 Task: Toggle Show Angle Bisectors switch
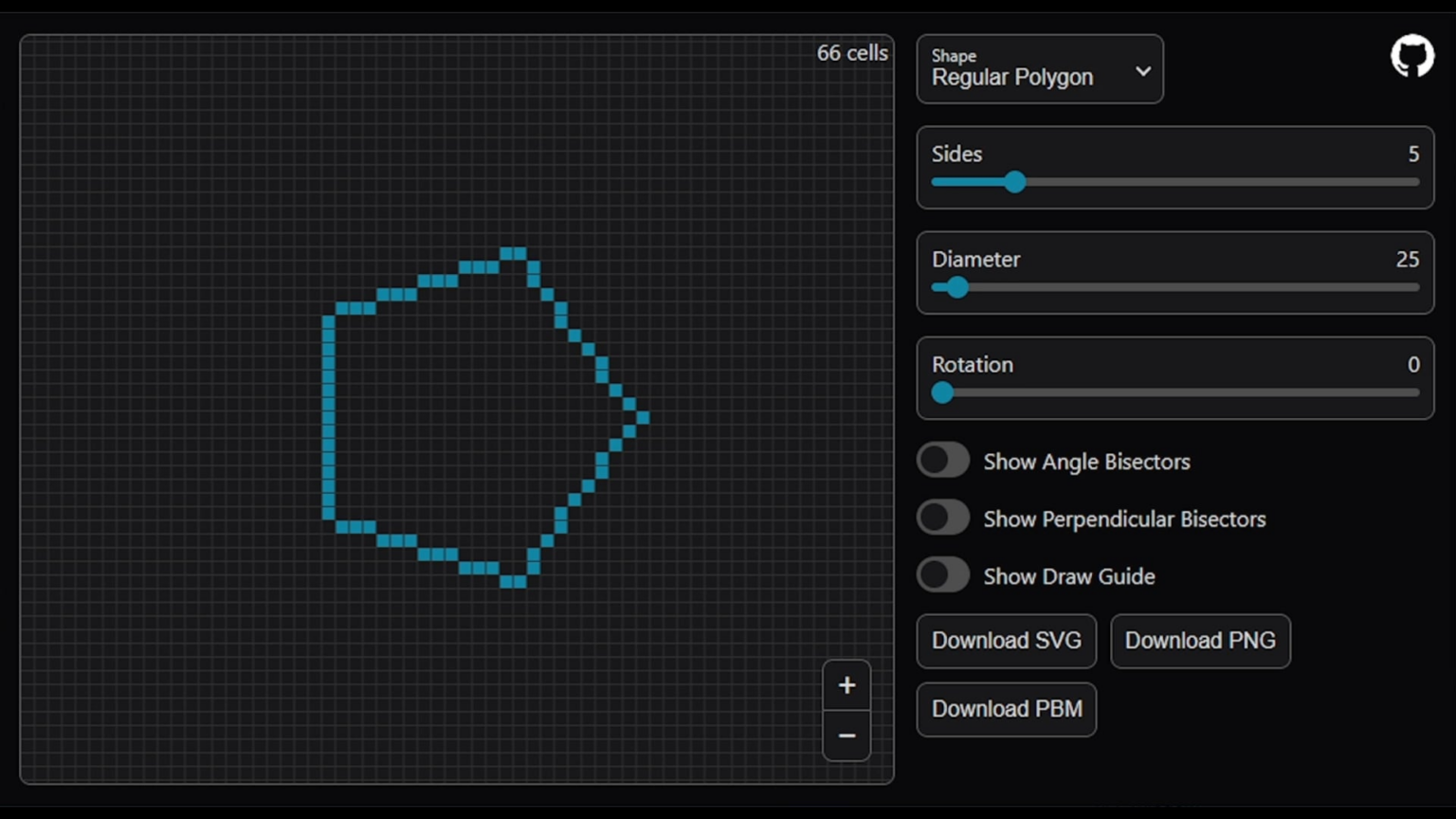coord(943,462)
